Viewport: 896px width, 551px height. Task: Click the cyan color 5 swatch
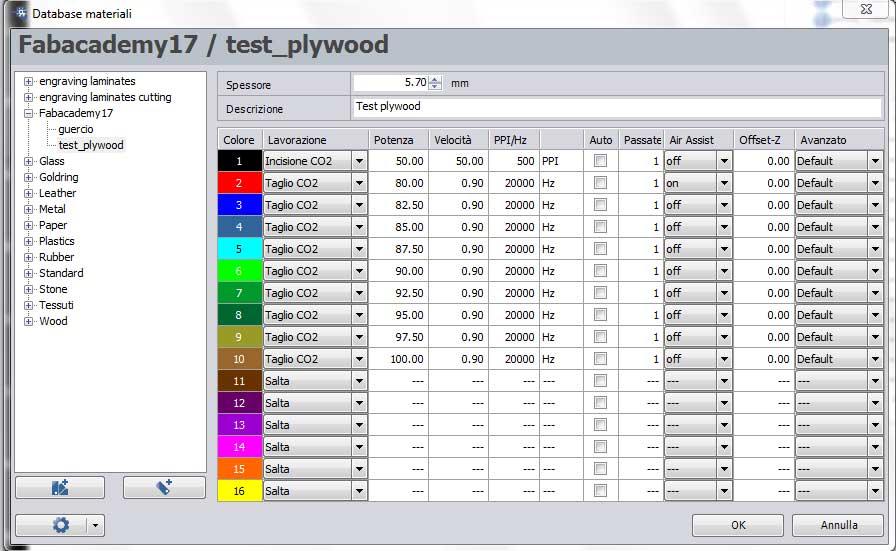(239, 249)
